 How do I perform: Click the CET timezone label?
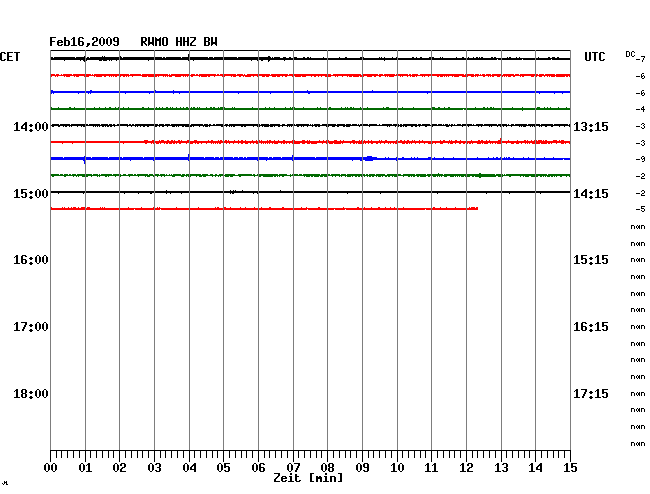click(10, 57)
